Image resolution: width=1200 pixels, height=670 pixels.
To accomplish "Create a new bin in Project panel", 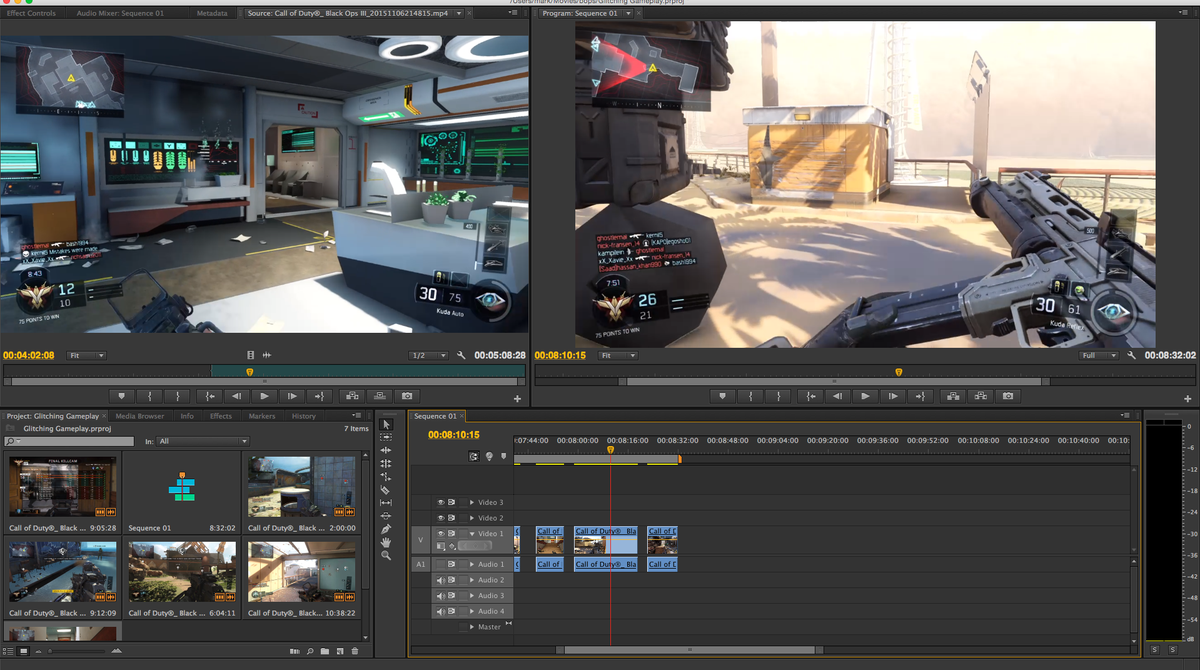I will click(325, 651).
